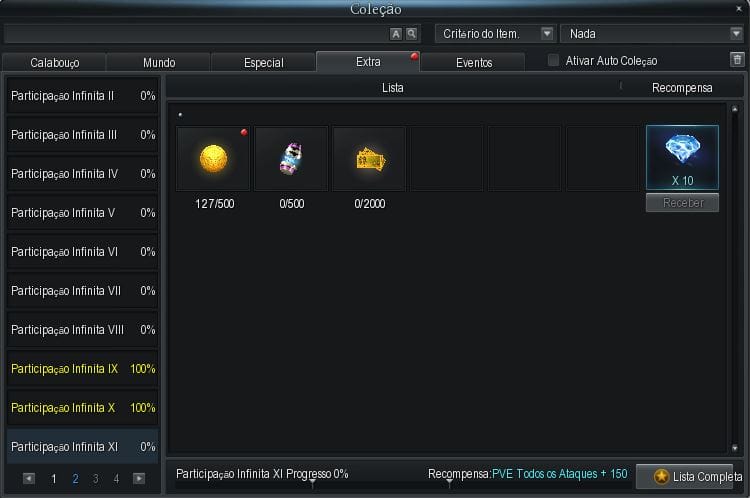The width and height of the screenshot is (750, 498).
Task: Click the blue diamond reward icon
Action: 682,157
